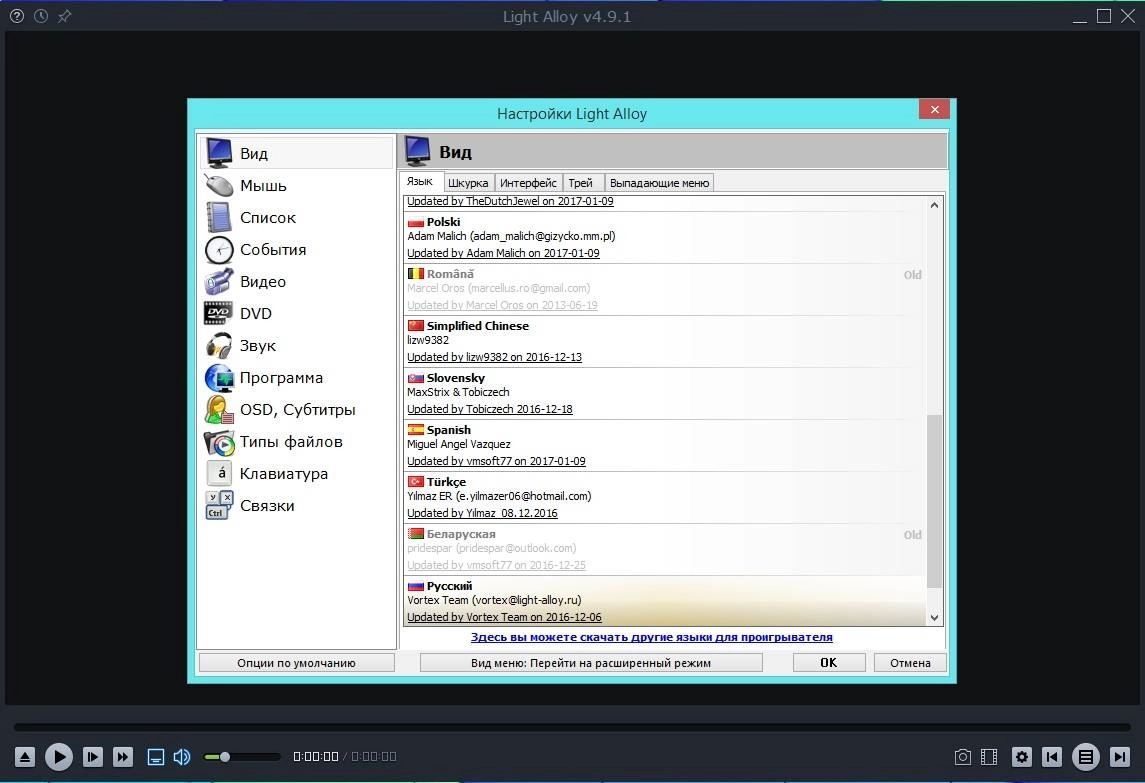Toggle the pin always-on-top icon

tap(65, 15)
